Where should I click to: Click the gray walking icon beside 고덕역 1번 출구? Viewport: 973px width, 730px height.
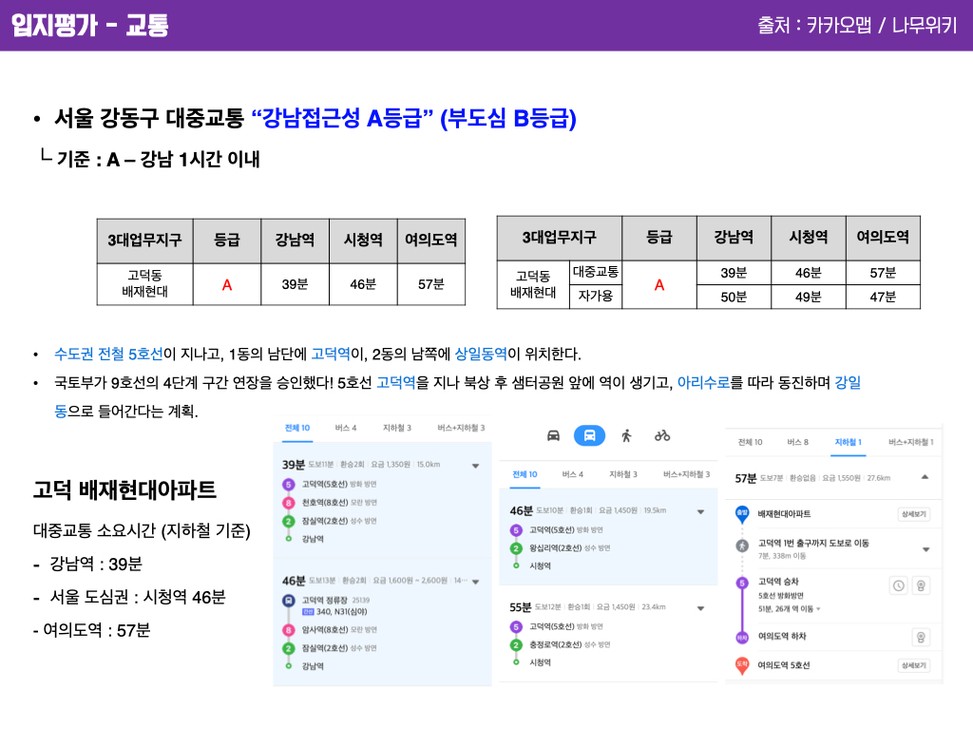[x=742, y=546]
